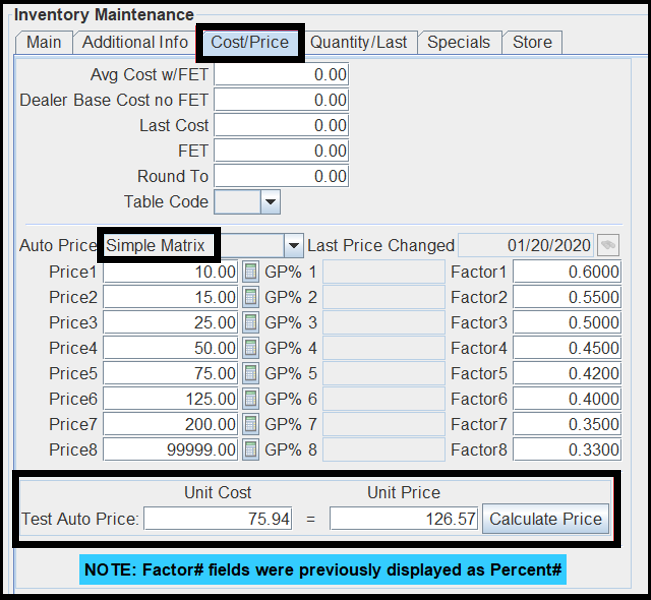
Task: Edit the Price1 field showing 10.00
Action: click(171, 272)
